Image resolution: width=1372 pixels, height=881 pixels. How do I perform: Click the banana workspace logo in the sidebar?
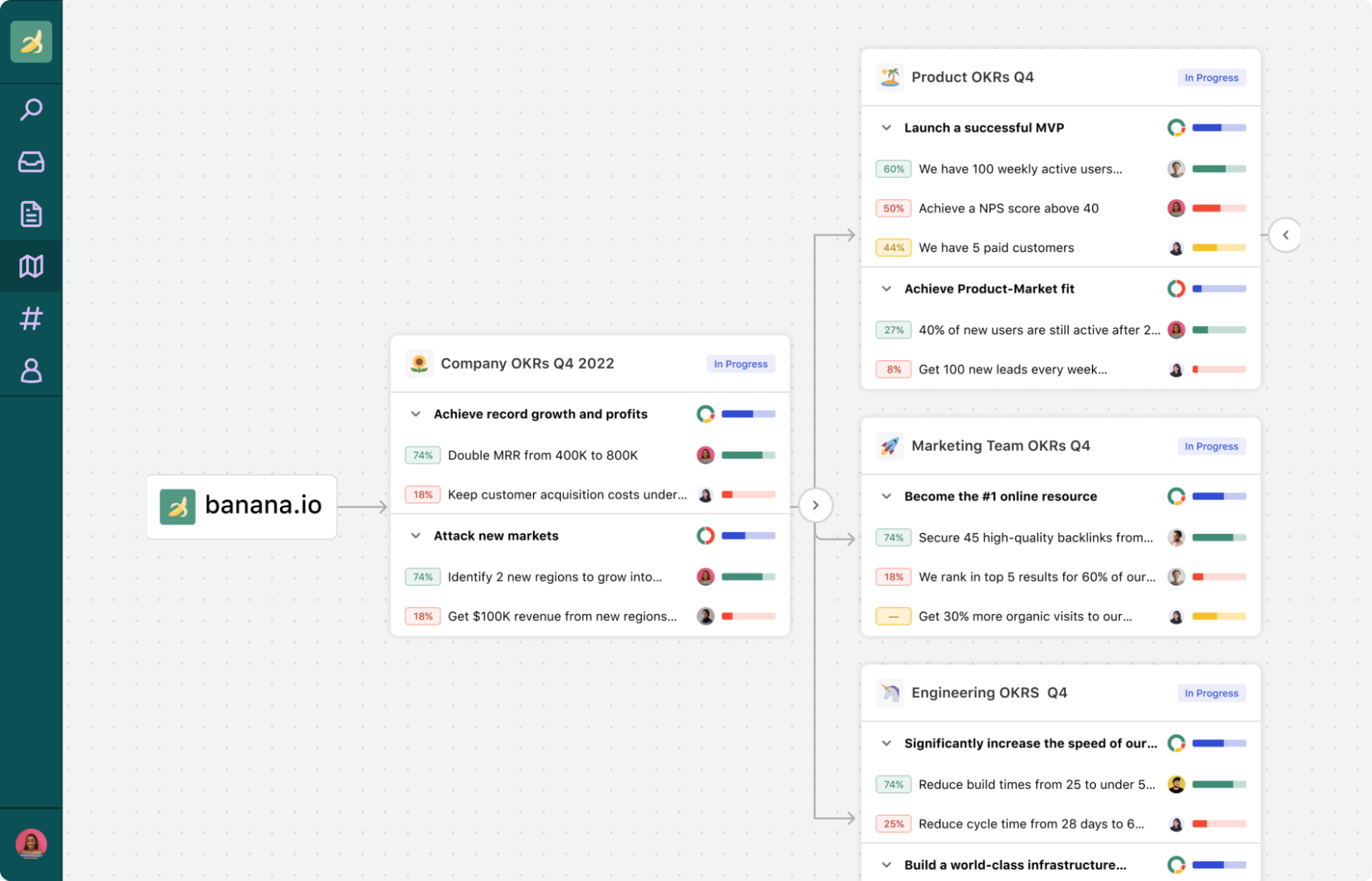click(x=31, y=42)
